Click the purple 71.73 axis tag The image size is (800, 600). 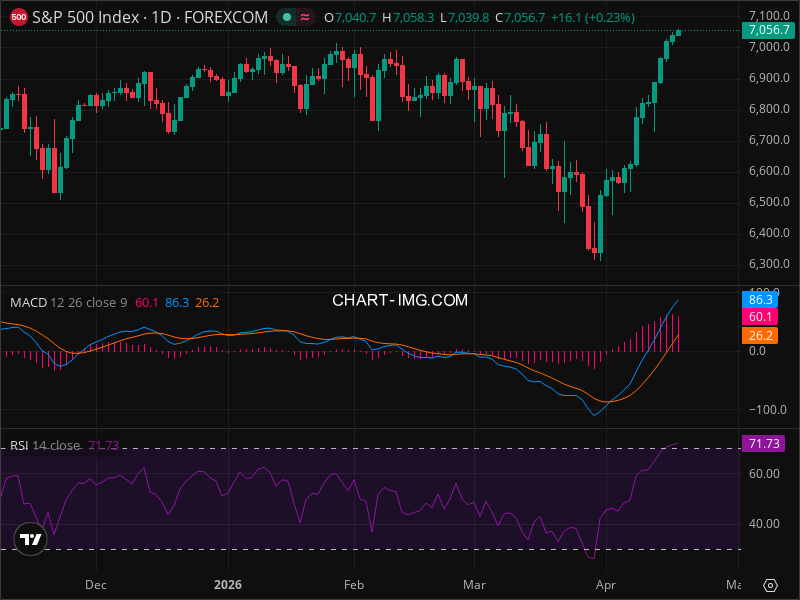pyautogui.click(x=763, y=443)
